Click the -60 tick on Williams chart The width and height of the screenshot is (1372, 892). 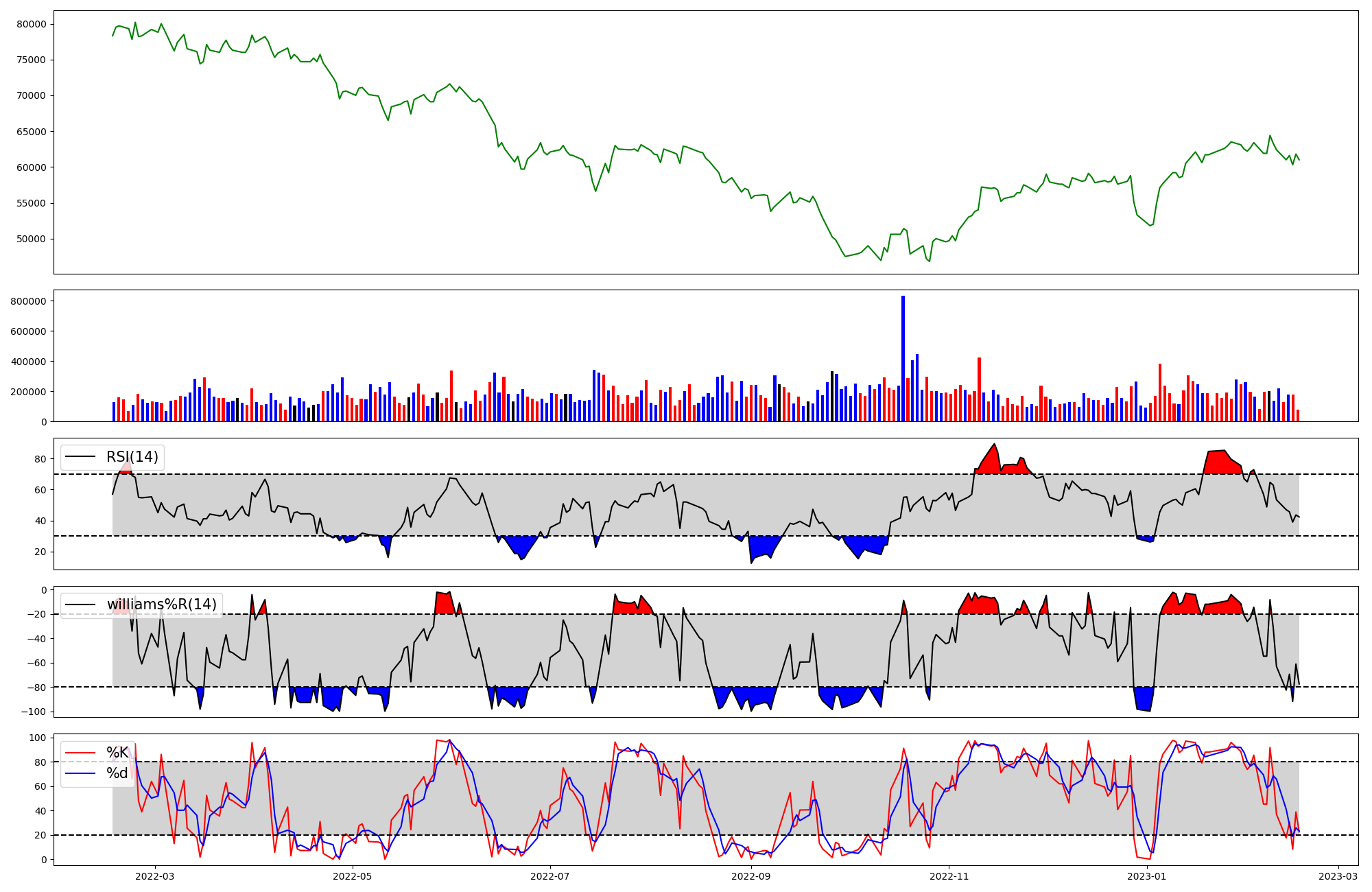click(x=37, y=663)
